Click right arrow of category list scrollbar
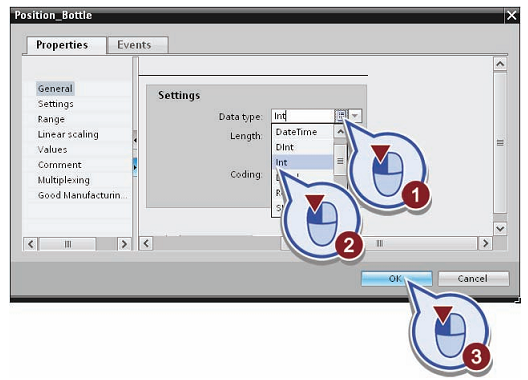This screenshot has height=380, width=528. (x=124, y=244)
